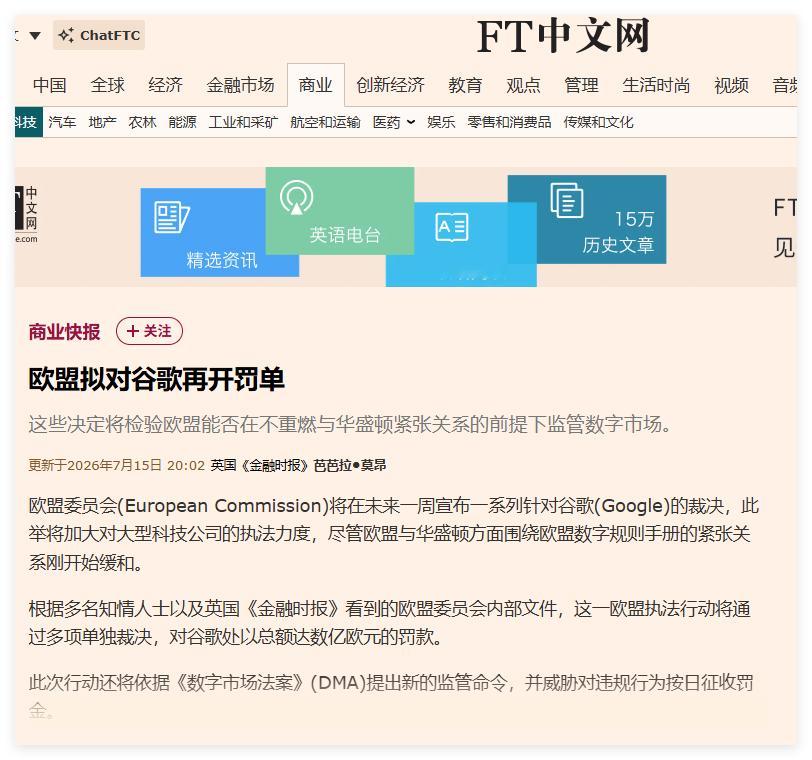The height and width of the screenshot is (760, 812).
Task: Select the 经济 navigation item
Action: tap(165, 85)
